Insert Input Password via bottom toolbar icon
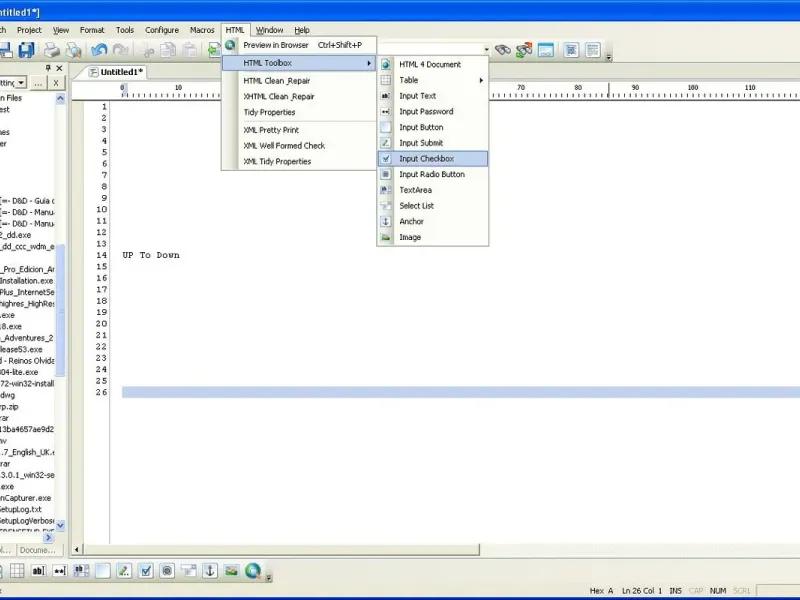The width and height of the screenshot is (800, 600). point(60,570)
